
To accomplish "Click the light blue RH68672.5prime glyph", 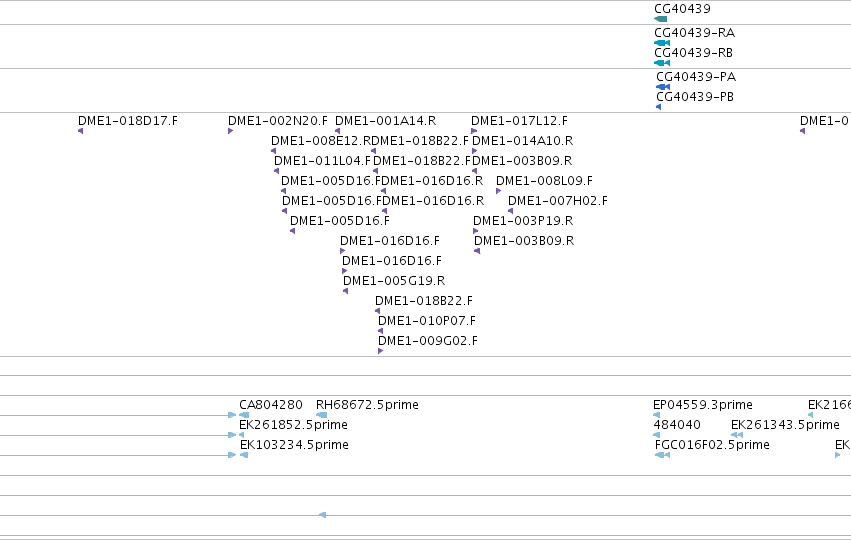I will click(321, 415).
